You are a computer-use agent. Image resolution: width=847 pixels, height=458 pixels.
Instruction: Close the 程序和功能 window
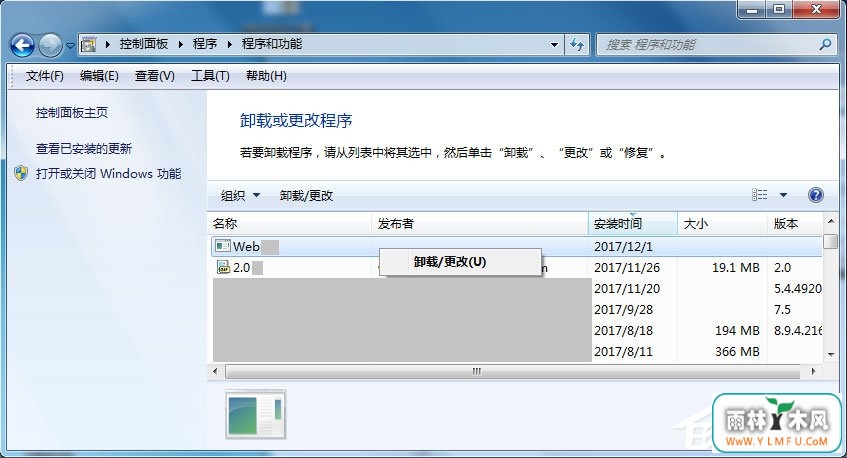816,9
